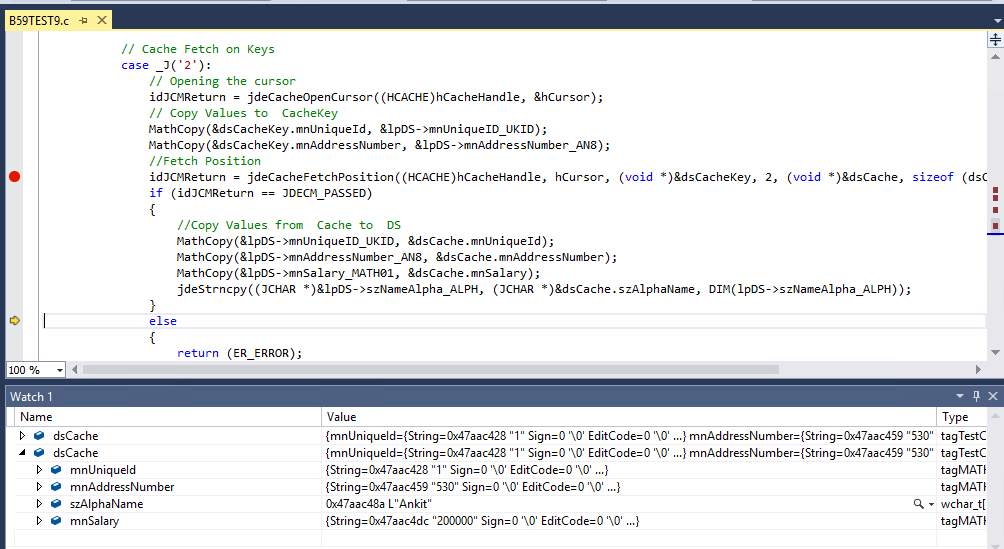Click the horizontal scrollbar right arrow
This screenshot has width=1004, height=549.
click(x=978, y=370)
